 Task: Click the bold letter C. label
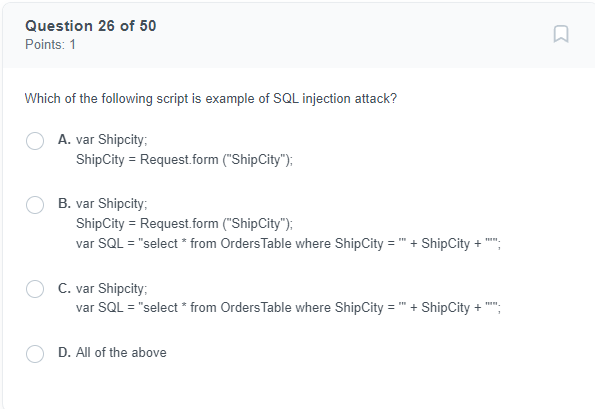point(64,288)
